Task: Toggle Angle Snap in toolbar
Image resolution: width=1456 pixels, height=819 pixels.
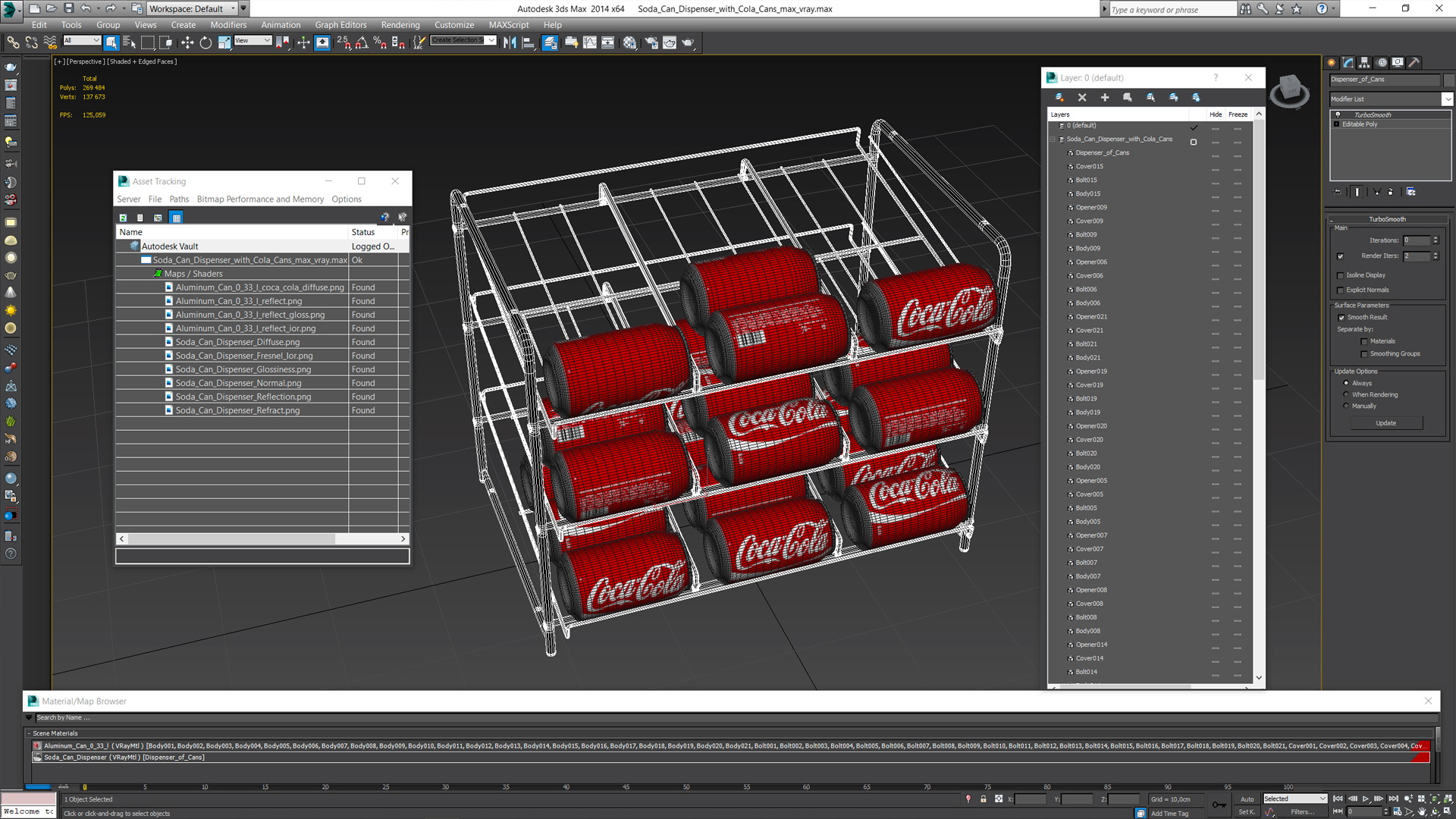Action: tap(362, 42)
